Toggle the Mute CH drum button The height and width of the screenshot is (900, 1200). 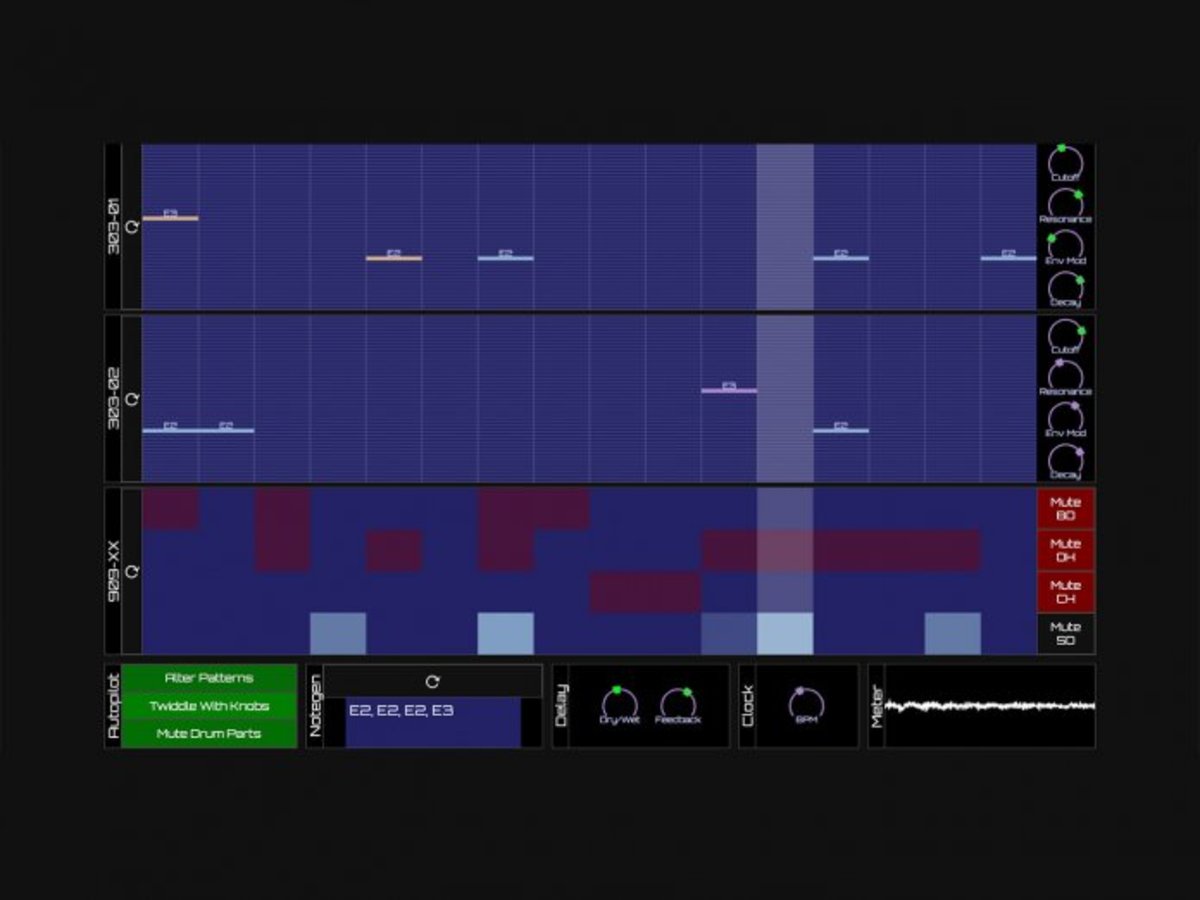(1065, 592)
